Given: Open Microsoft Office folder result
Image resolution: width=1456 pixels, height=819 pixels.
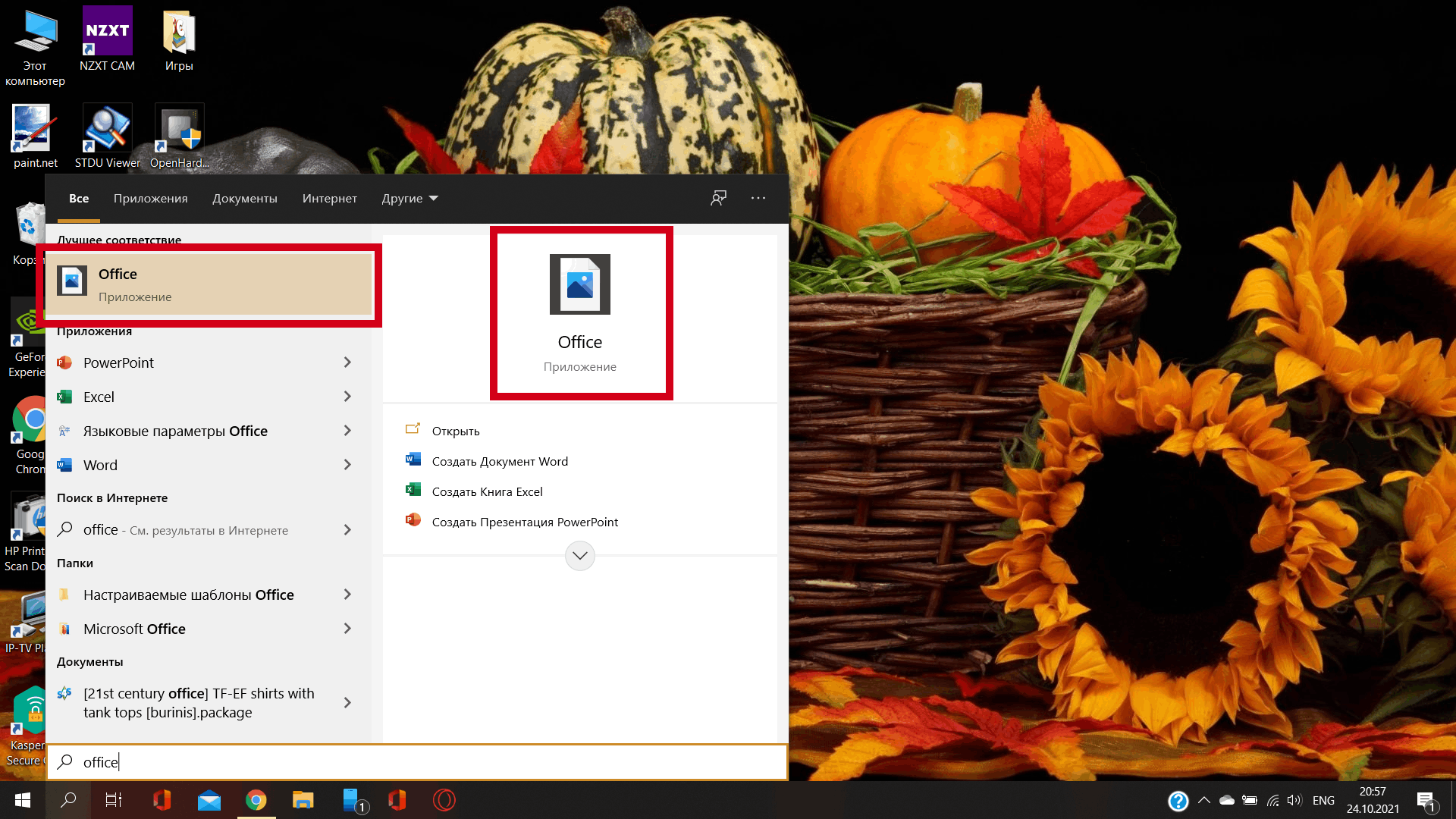Looking at the screenshot, I should click(134, 629).
